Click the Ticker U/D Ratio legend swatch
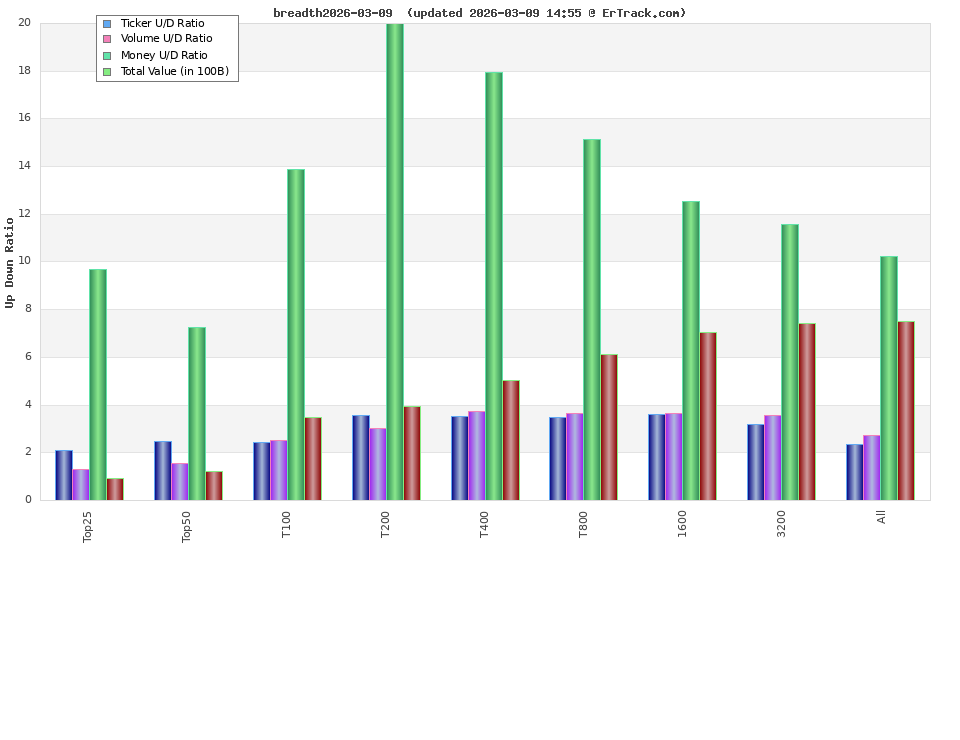The image size is (960, 740). [x=106, y=23]
